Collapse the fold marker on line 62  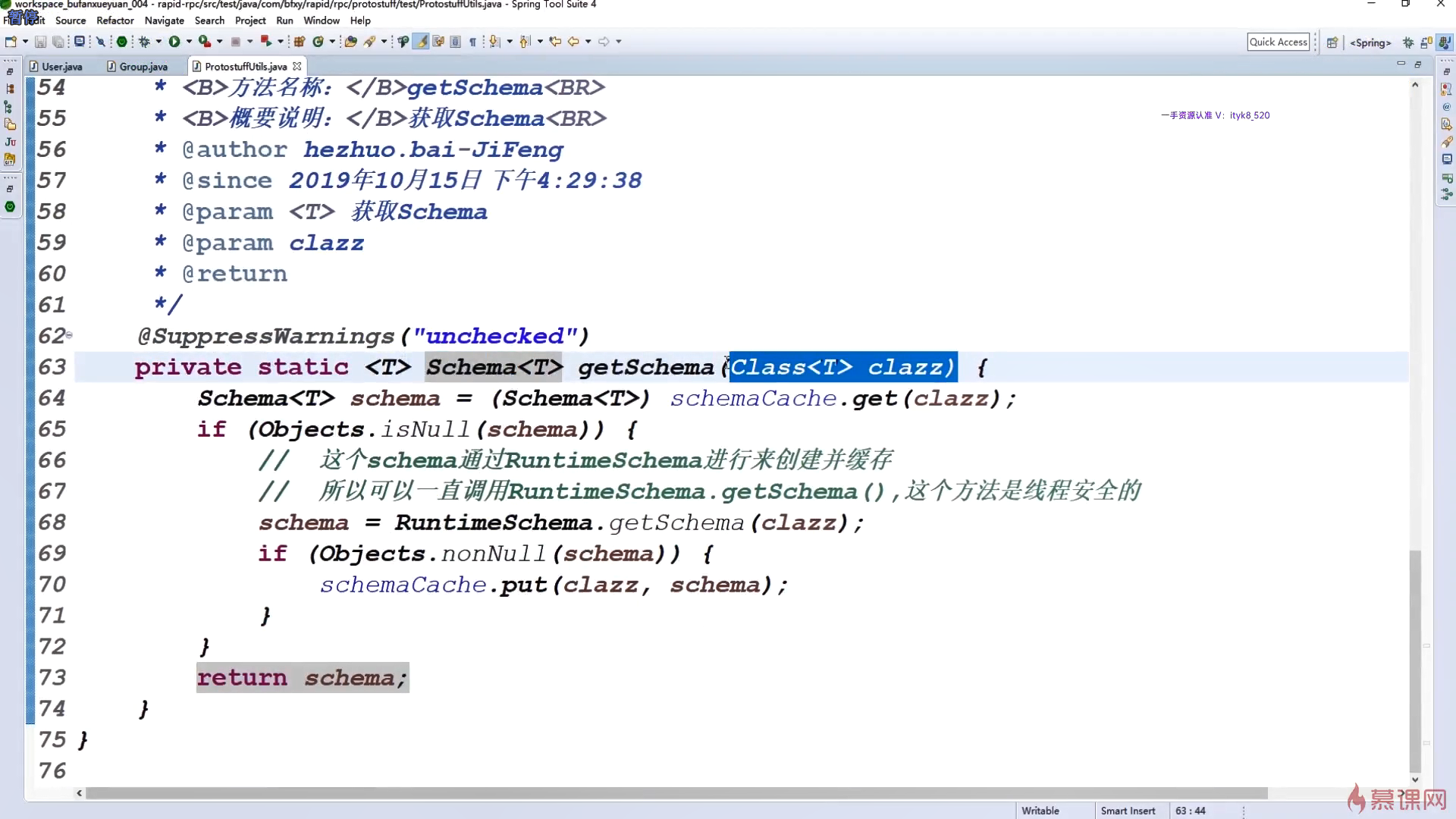point(69,334)
